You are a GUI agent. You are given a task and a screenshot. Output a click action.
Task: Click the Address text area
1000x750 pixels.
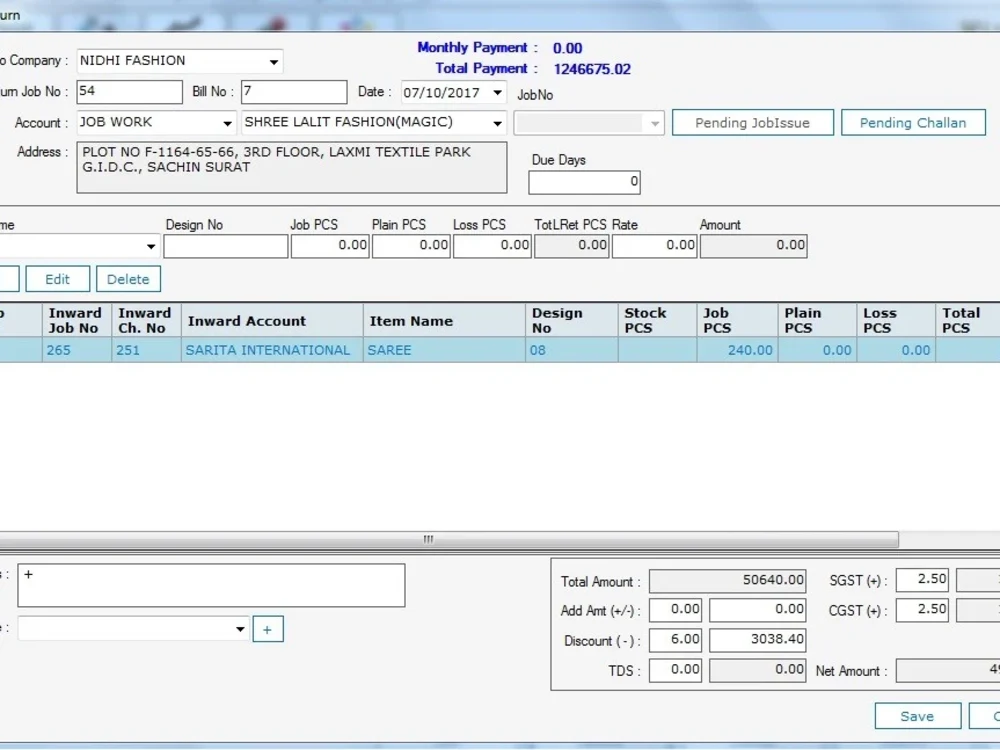tap(292, 167)
